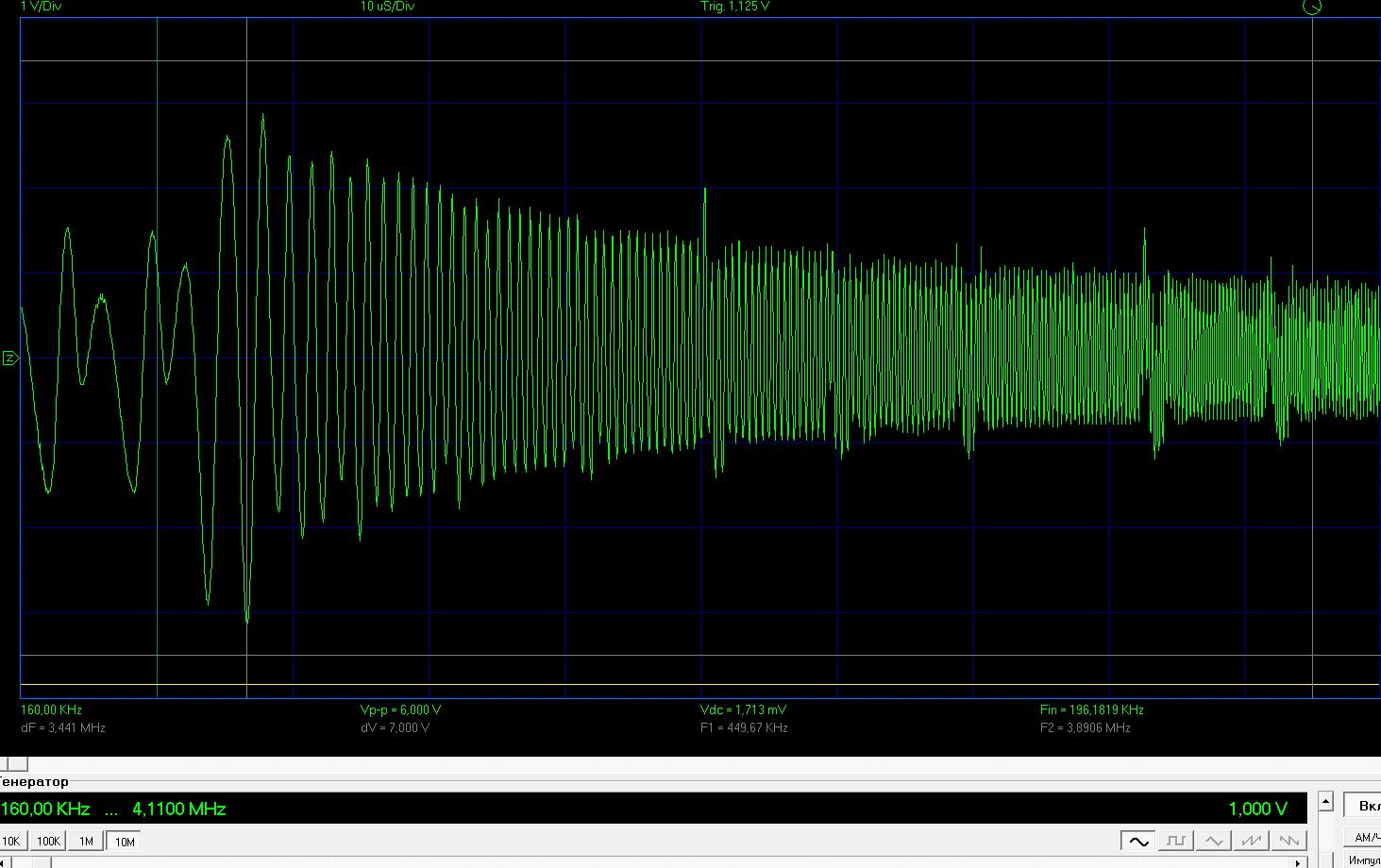
Task: Switch generator range to 1M
Action: pyautogui.click(x=86, y=841)
